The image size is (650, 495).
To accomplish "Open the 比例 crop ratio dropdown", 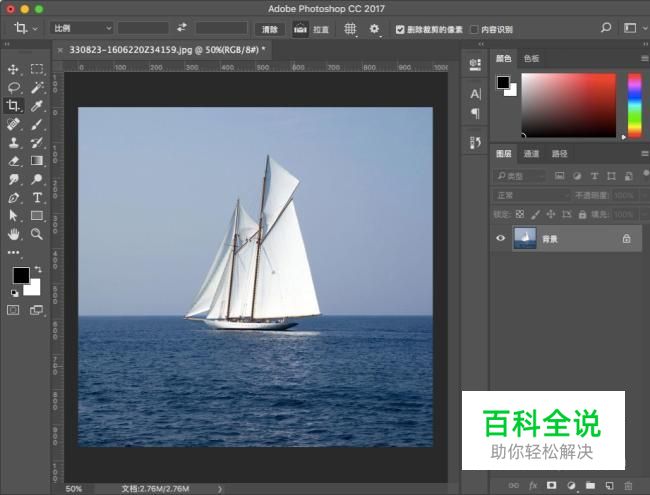I will pos(82,29).
